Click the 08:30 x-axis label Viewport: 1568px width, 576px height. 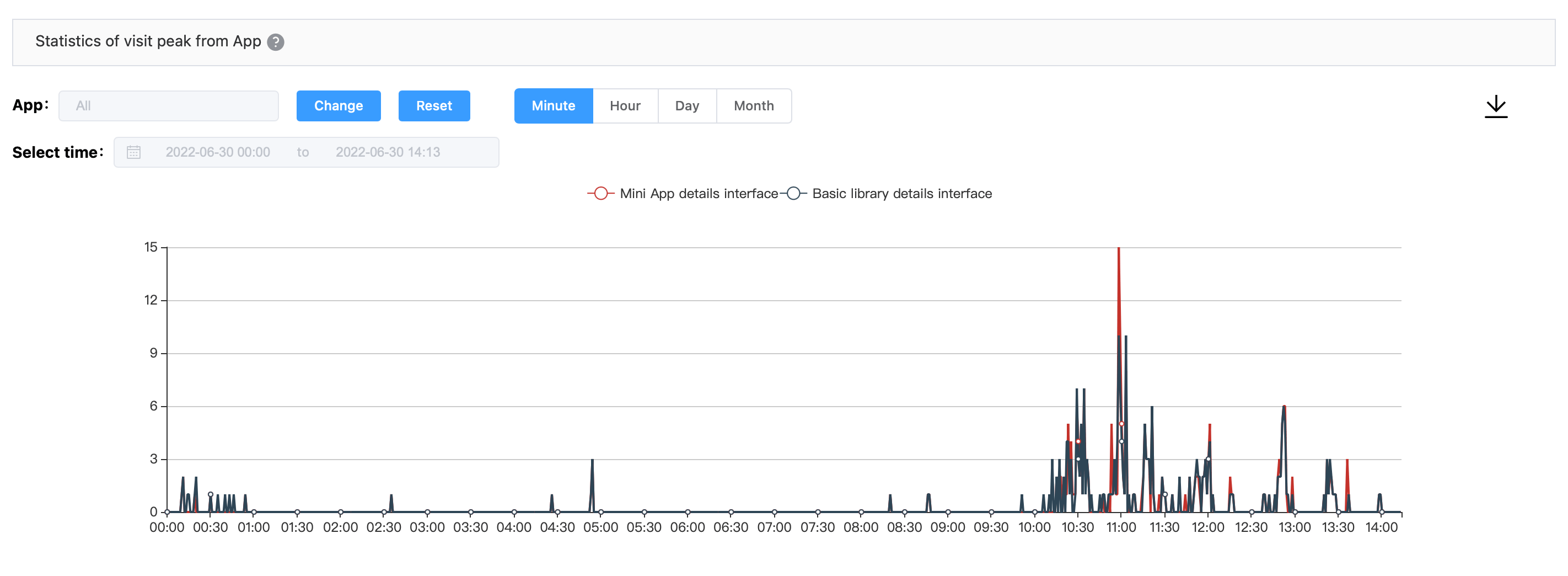(905, 527)
